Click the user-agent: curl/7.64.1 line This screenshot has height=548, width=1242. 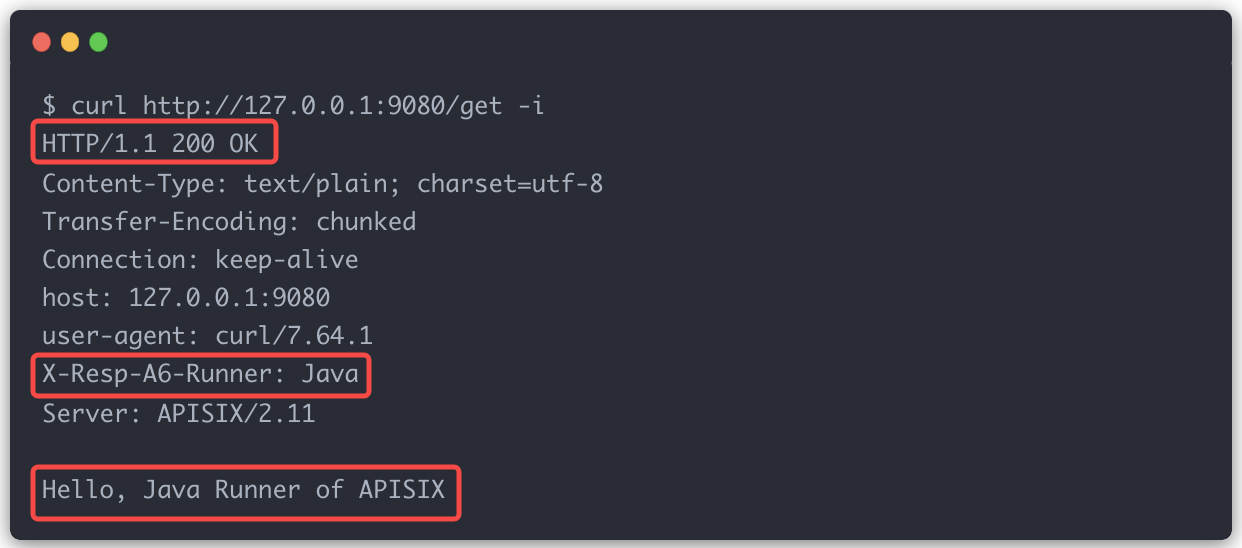[x=207, y=336]
